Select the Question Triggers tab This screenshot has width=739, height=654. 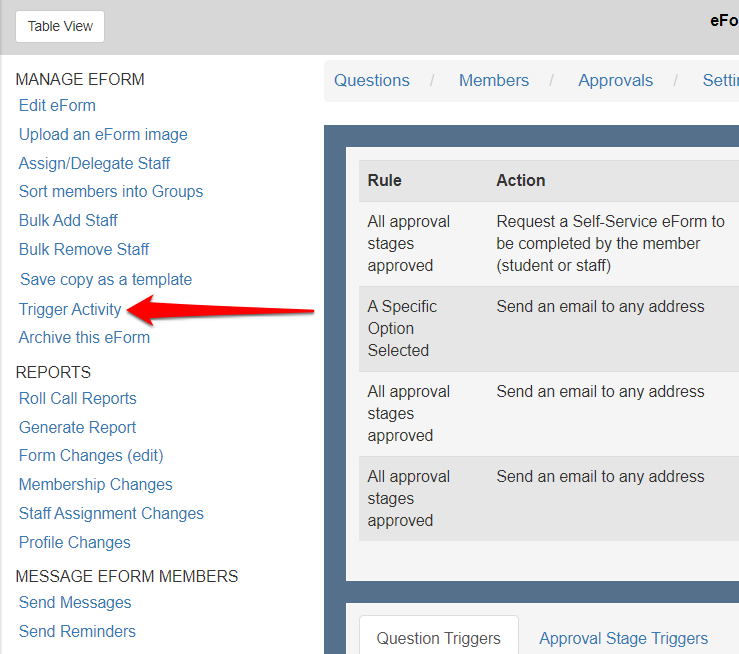tap(438, 638)
